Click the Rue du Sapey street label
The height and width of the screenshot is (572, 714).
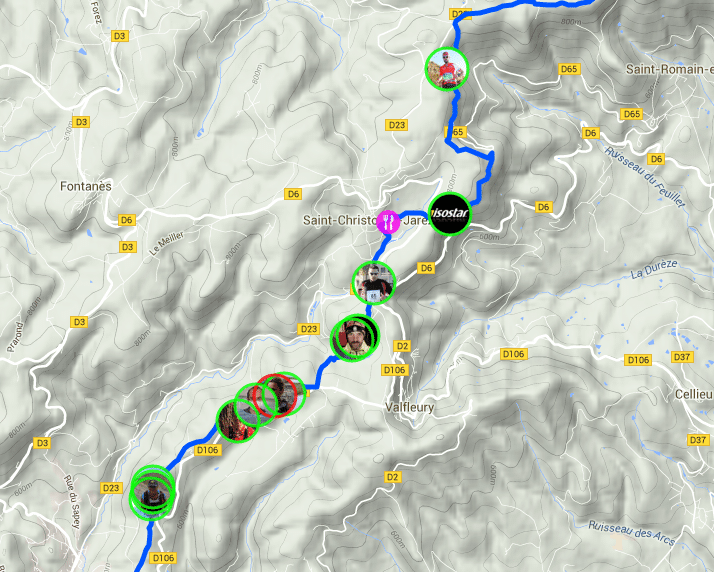tap(72, 501)
